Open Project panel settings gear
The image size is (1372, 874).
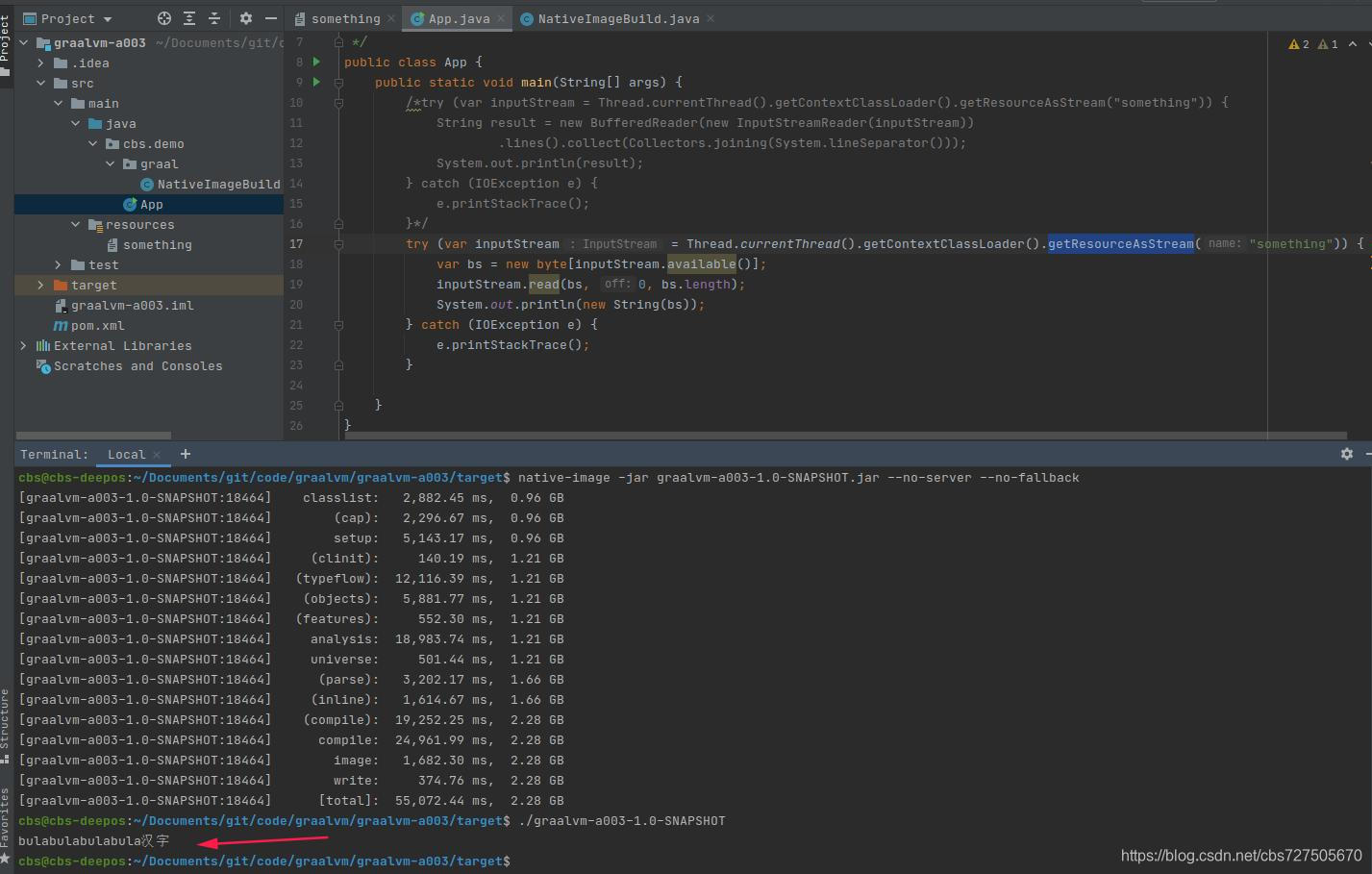point(246,18)
